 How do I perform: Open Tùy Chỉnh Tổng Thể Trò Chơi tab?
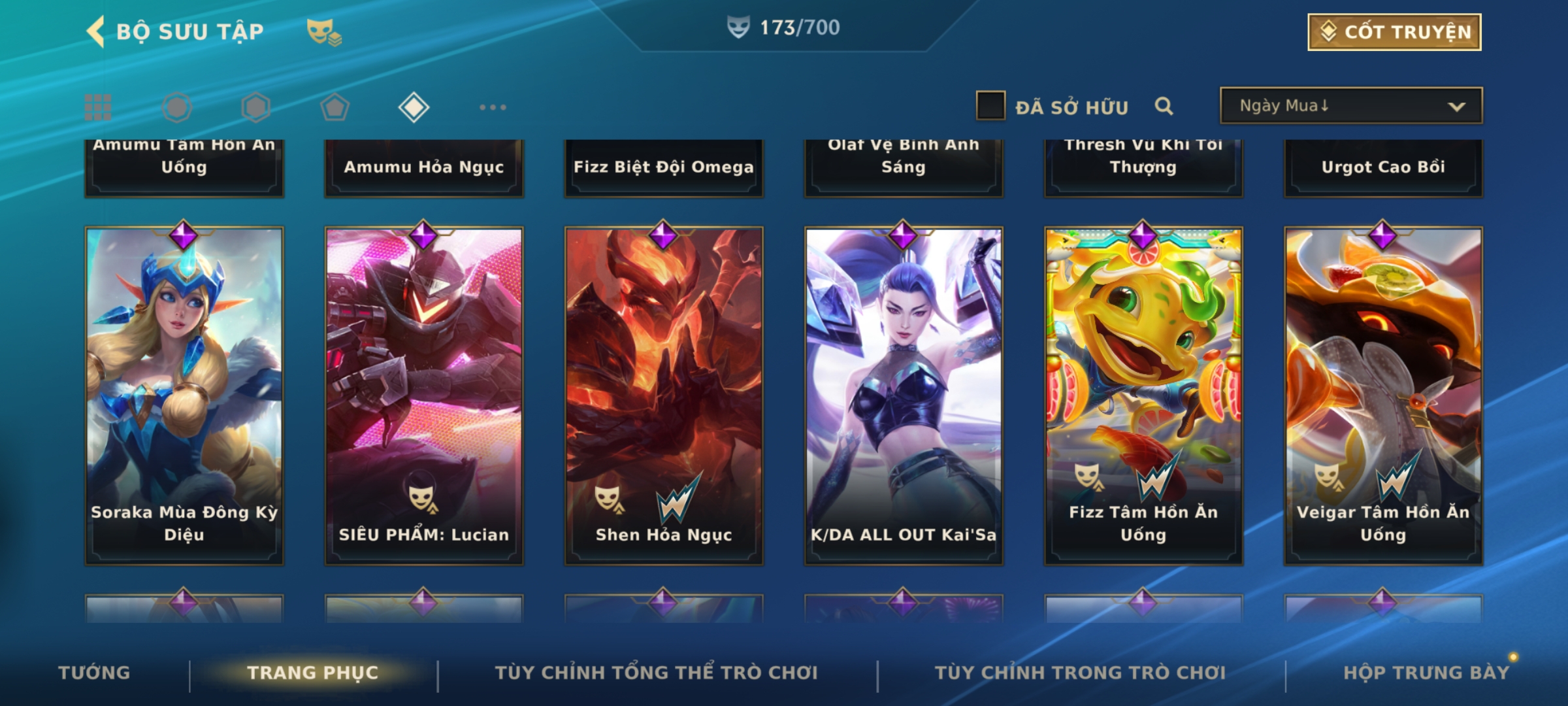(x=656, y=673)
